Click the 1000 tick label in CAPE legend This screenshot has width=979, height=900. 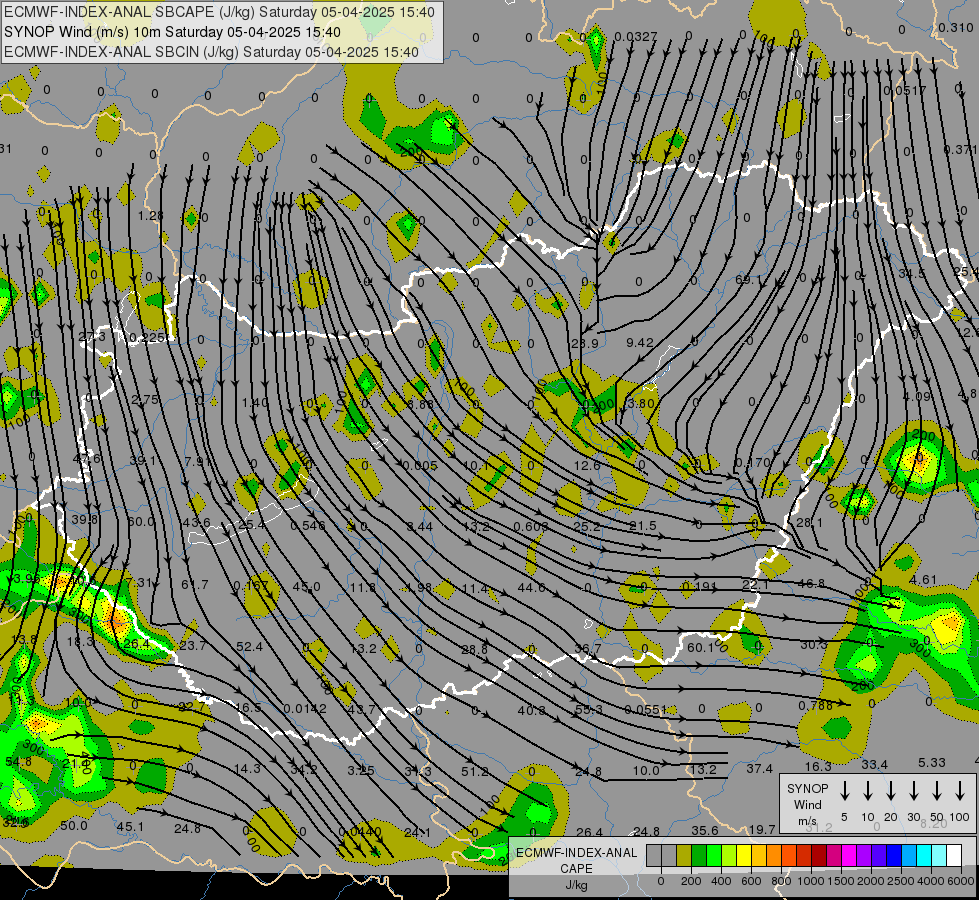[x=811, y=881]
